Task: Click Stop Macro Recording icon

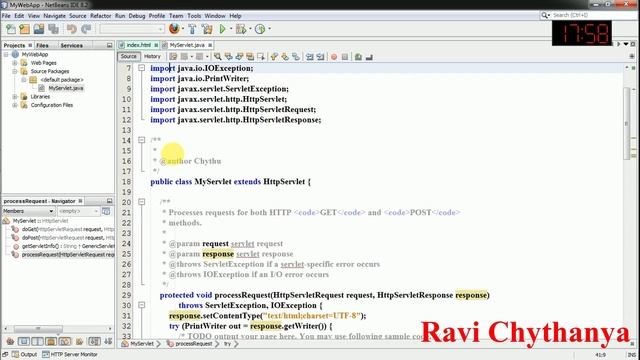Action: point(345,57)
